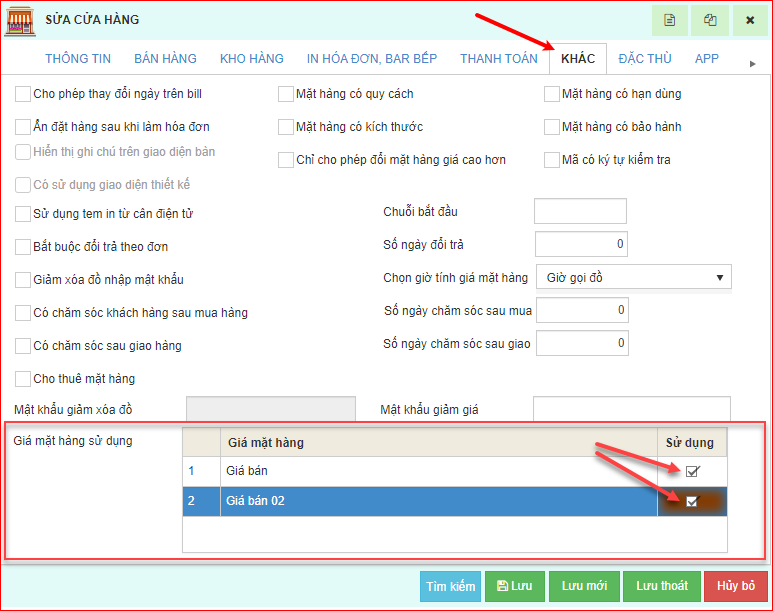Click the Tìm kiếm button

point(450,586)
